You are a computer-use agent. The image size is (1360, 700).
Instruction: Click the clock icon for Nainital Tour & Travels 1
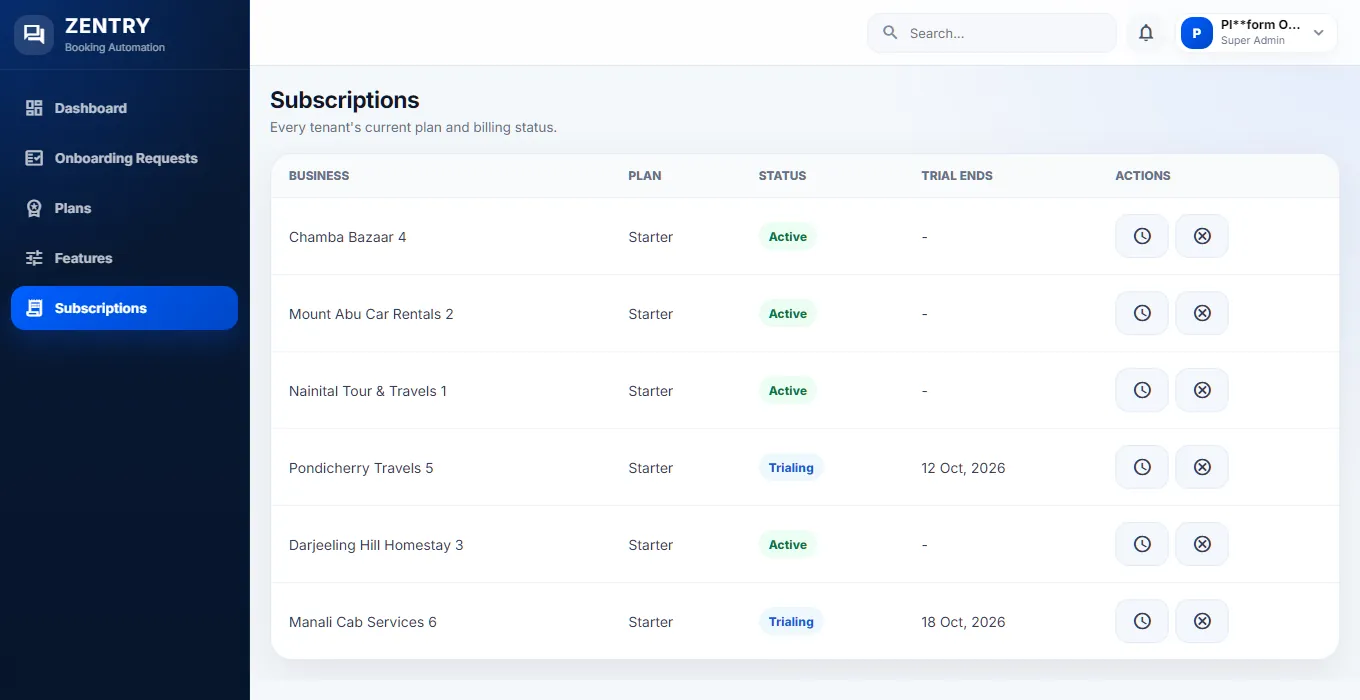pos(1142,390)
